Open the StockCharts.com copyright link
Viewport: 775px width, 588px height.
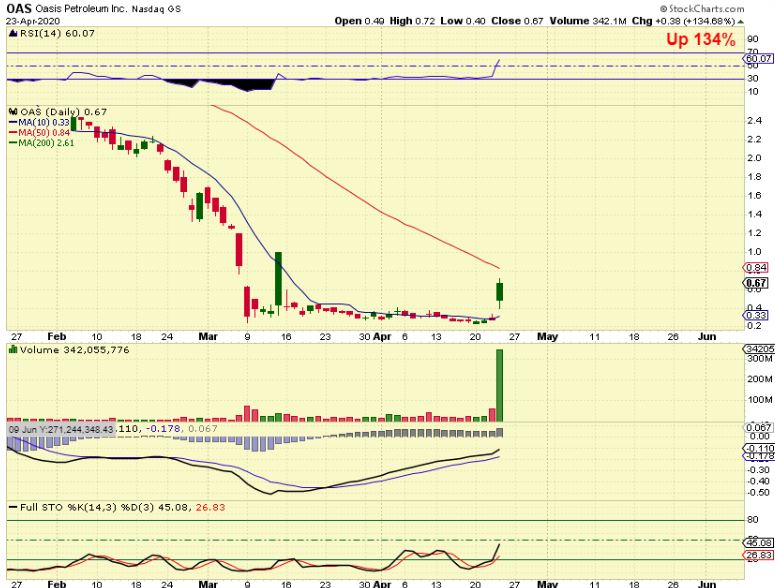702,9
